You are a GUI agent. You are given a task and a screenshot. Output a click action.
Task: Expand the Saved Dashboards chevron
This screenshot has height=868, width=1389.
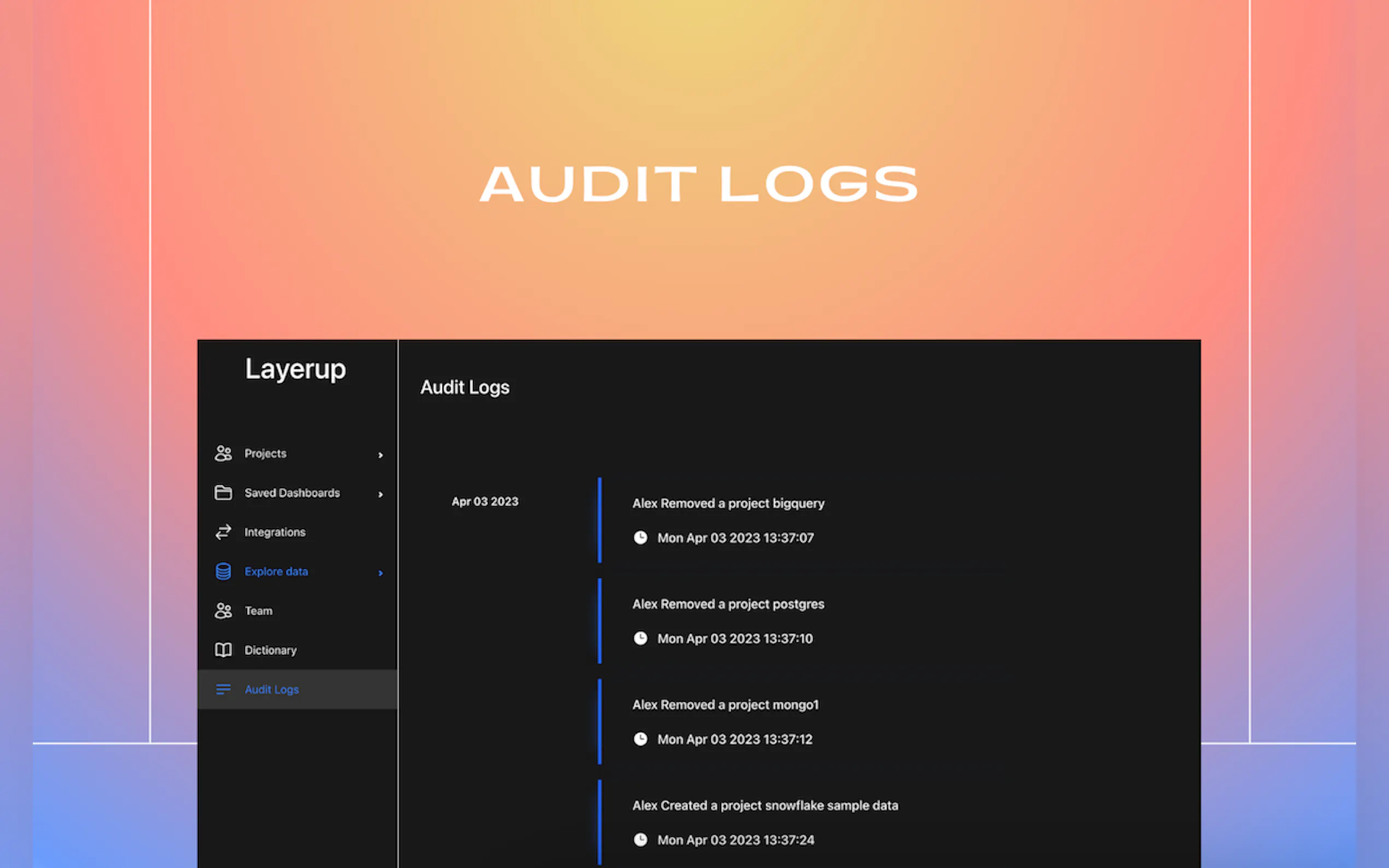tap(380, 494)
